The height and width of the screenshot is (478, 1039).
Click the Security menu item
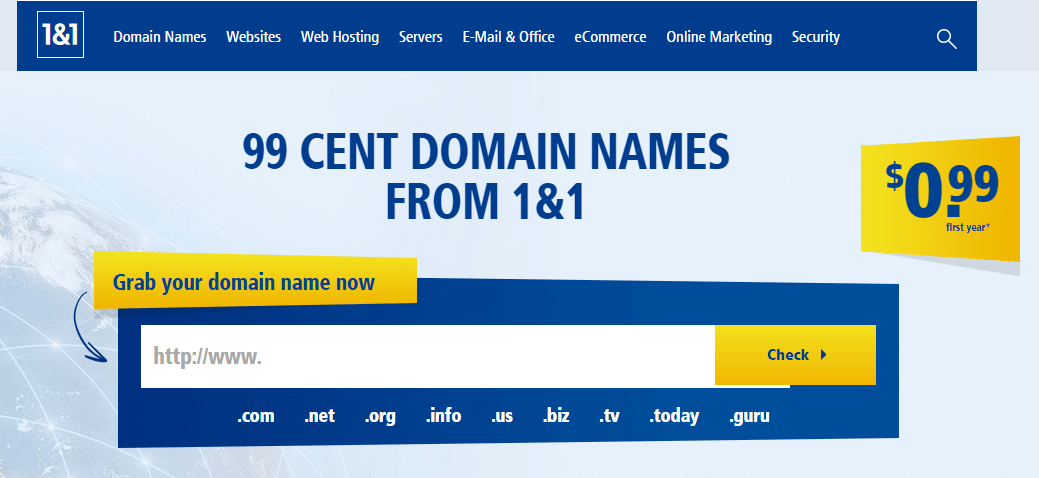(815, 37)
